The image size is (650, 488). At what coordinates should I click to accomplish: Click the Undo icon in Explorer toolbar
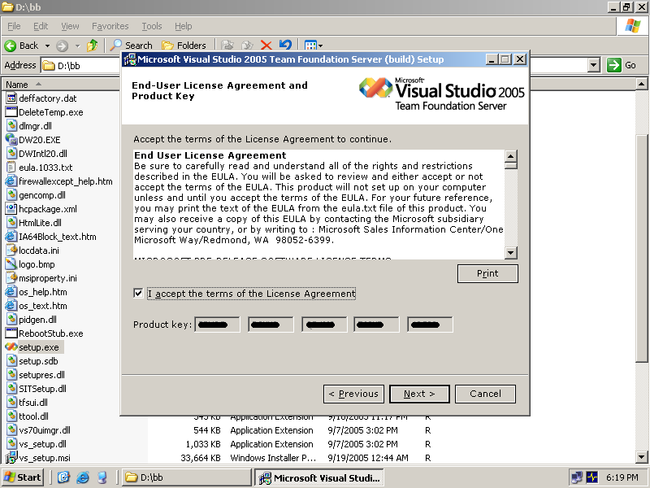pos(286,45)
